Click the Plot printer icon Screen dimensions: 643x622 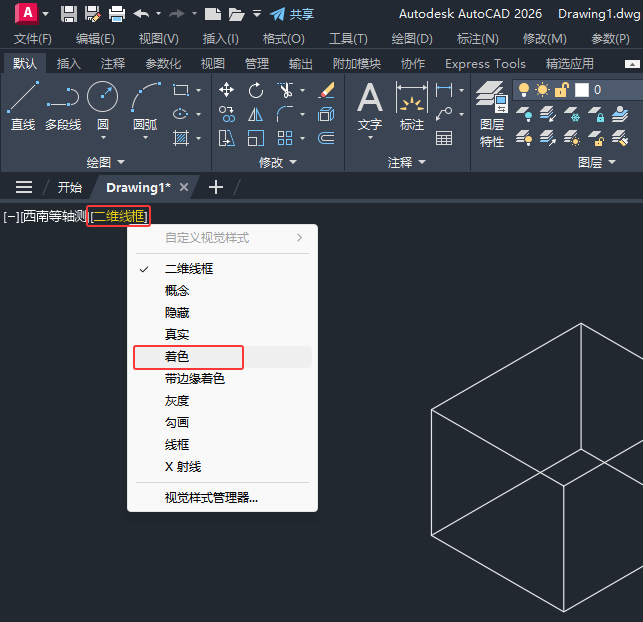point(117,14)
